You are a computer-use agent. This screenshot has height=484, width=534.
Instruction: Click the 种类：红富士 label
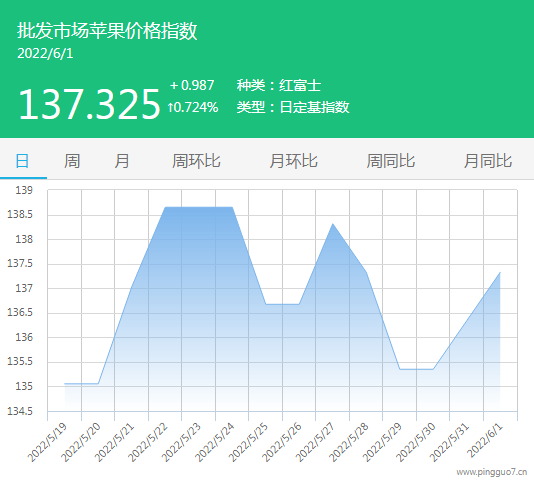pos(279,85)
